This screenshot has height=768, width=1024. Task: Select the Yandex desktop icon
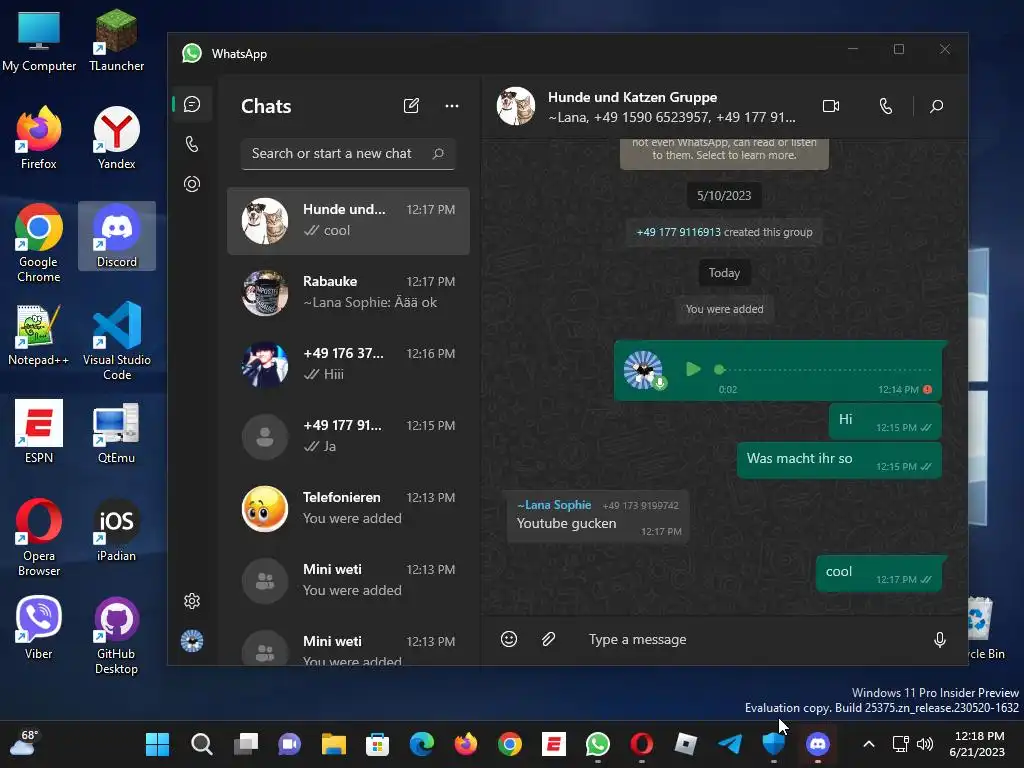tap(117, 138)
